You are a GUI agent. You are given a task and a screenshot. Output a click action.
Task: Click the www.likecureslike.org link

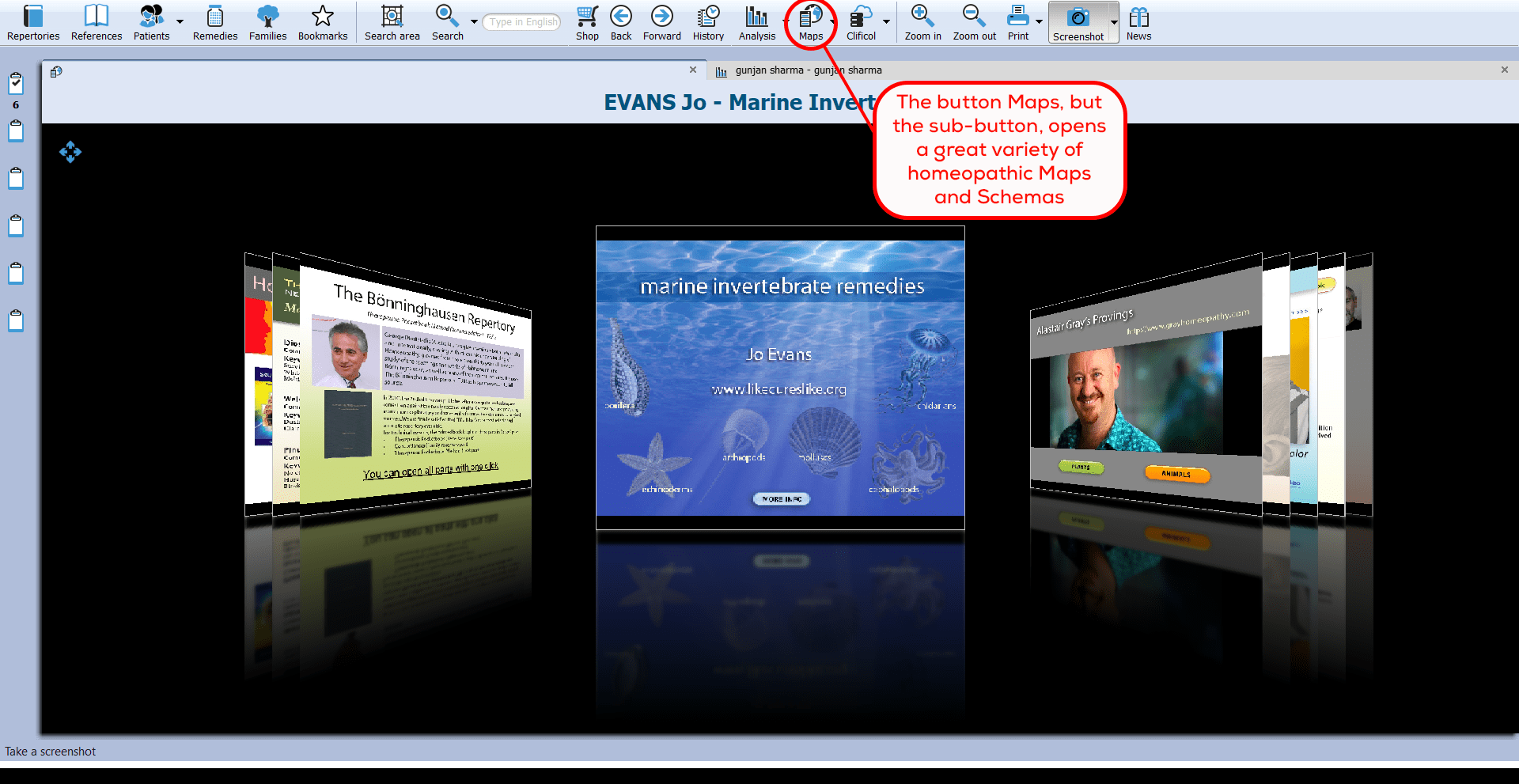coord(778,389)
